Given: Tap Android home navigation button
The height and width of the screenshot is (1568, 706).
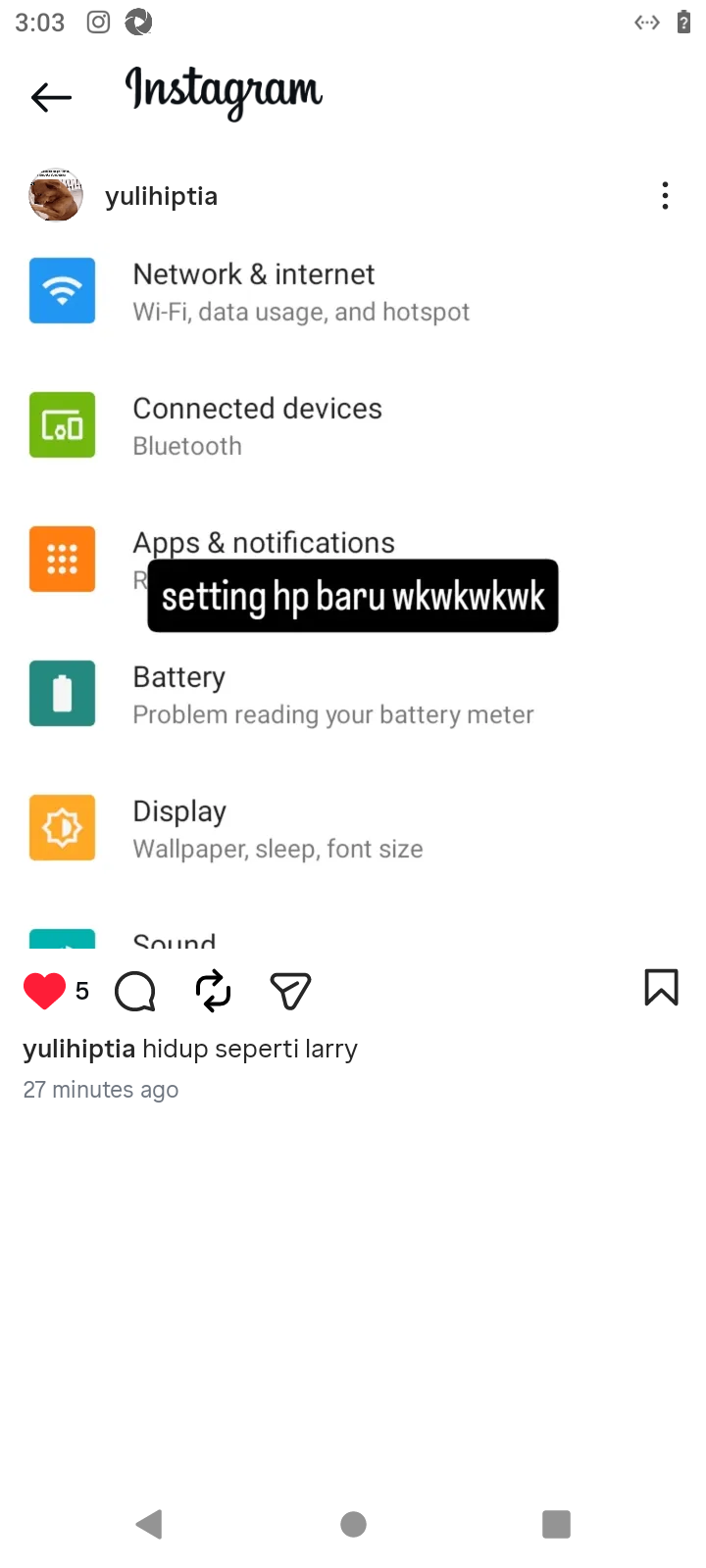Looking at the screenshot, I should coord(353,1524).
